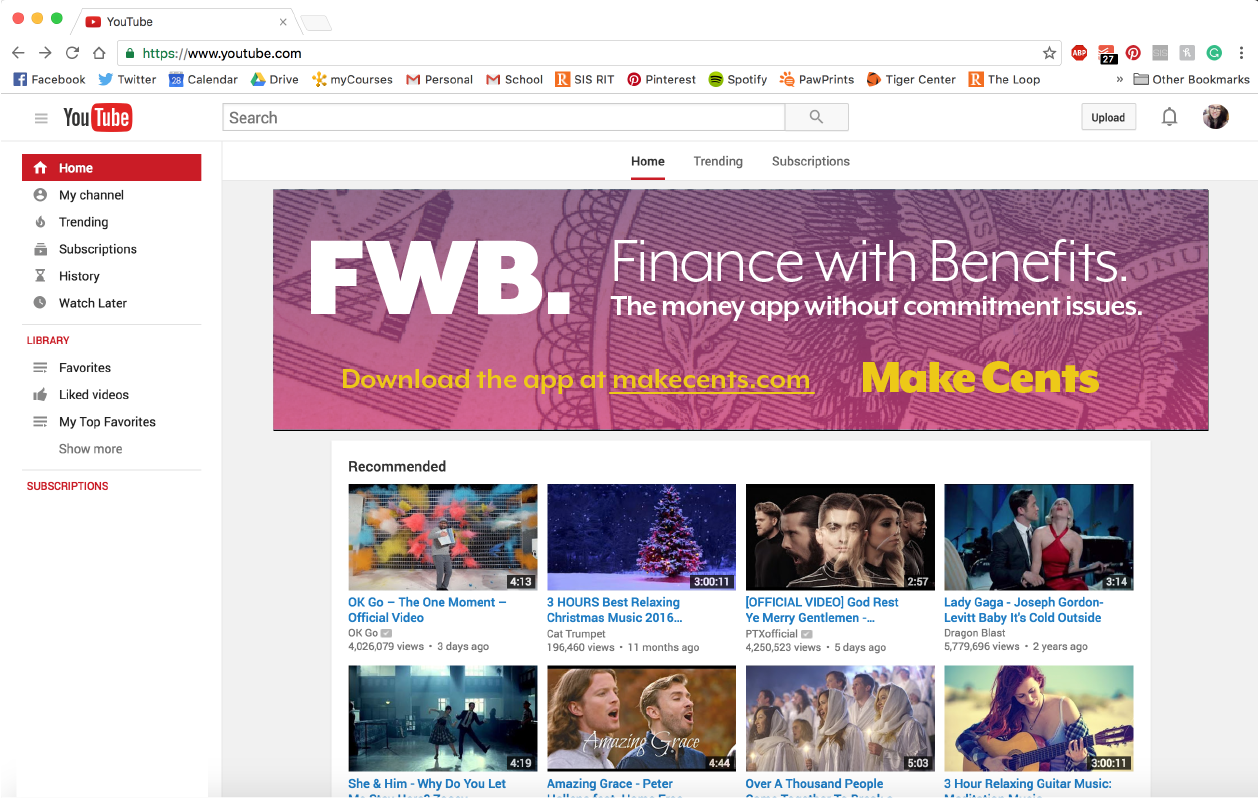Go back with browser back arrow
Viewport: 1258px width, 798px height.
click(18, 53)
